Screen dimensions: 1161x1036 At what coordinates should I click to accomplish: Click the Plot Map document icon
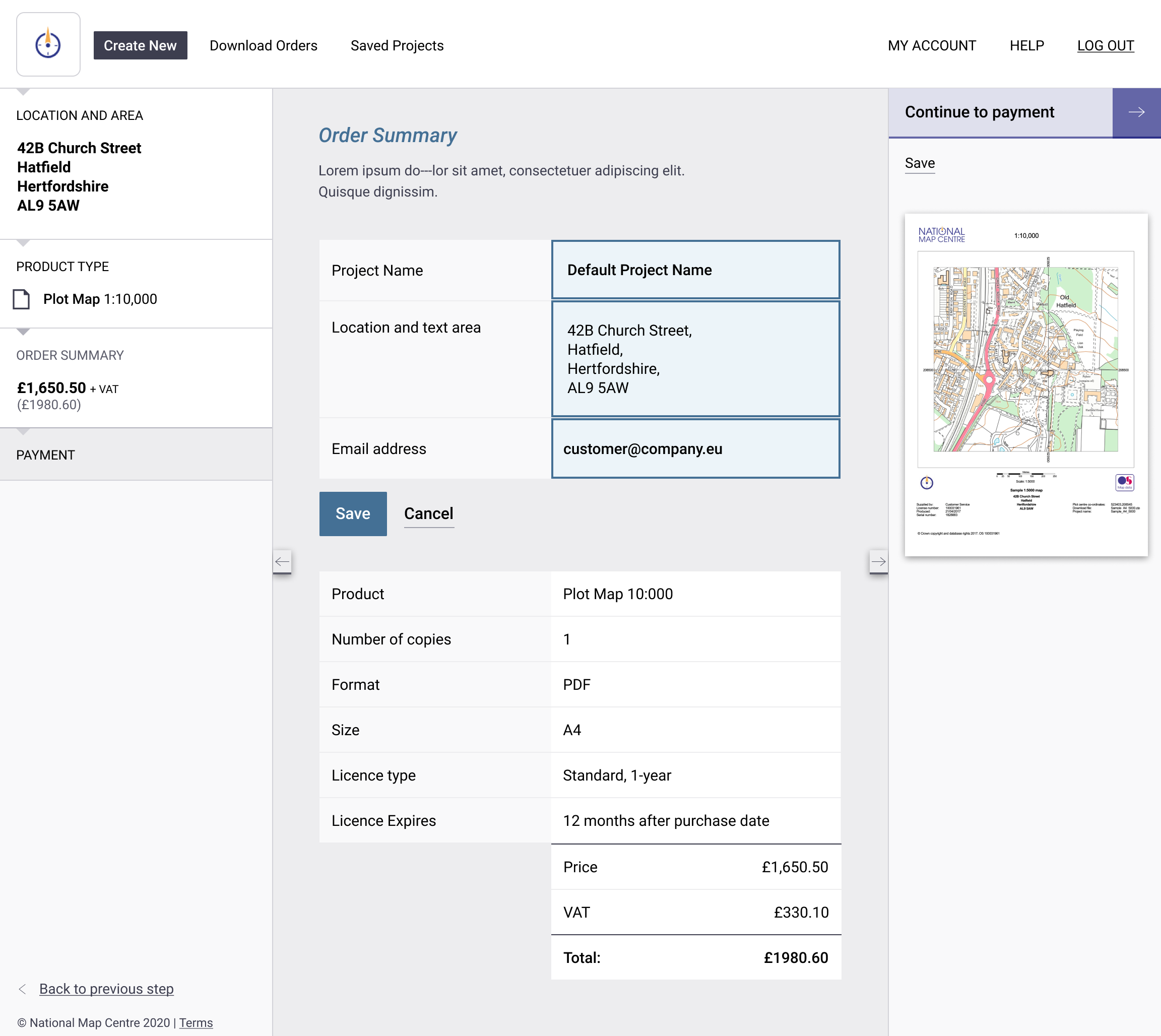pos(22,299)
